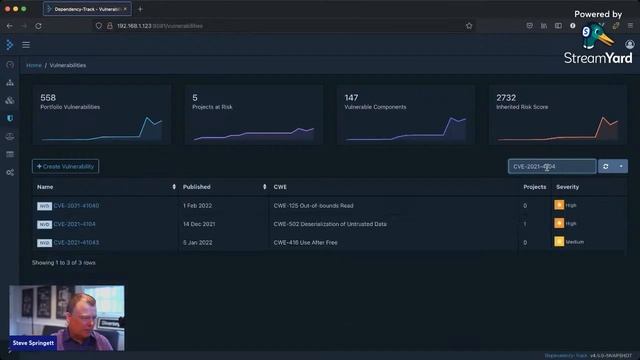Open the Pocket save icon
The height and width of the screenshot is (360, 640).
[529, 26]
